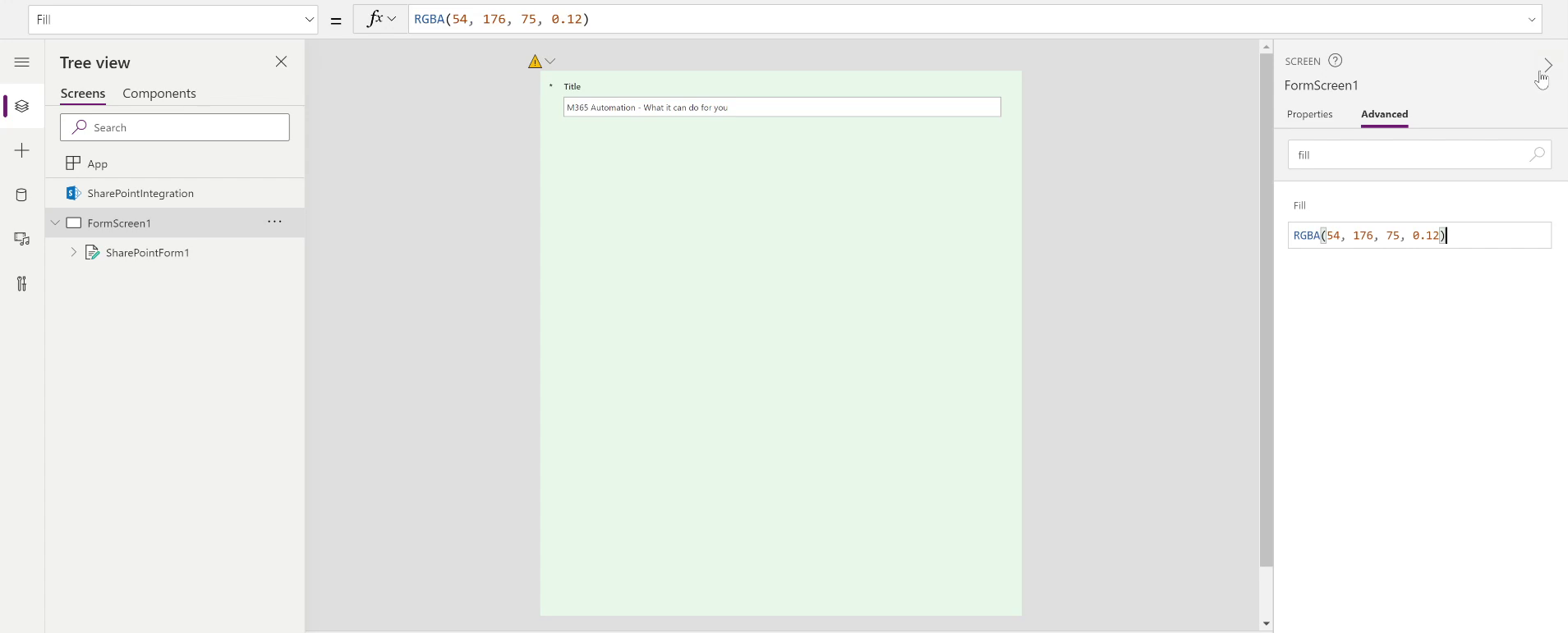Click the Tree view heading

click(95, 62)
